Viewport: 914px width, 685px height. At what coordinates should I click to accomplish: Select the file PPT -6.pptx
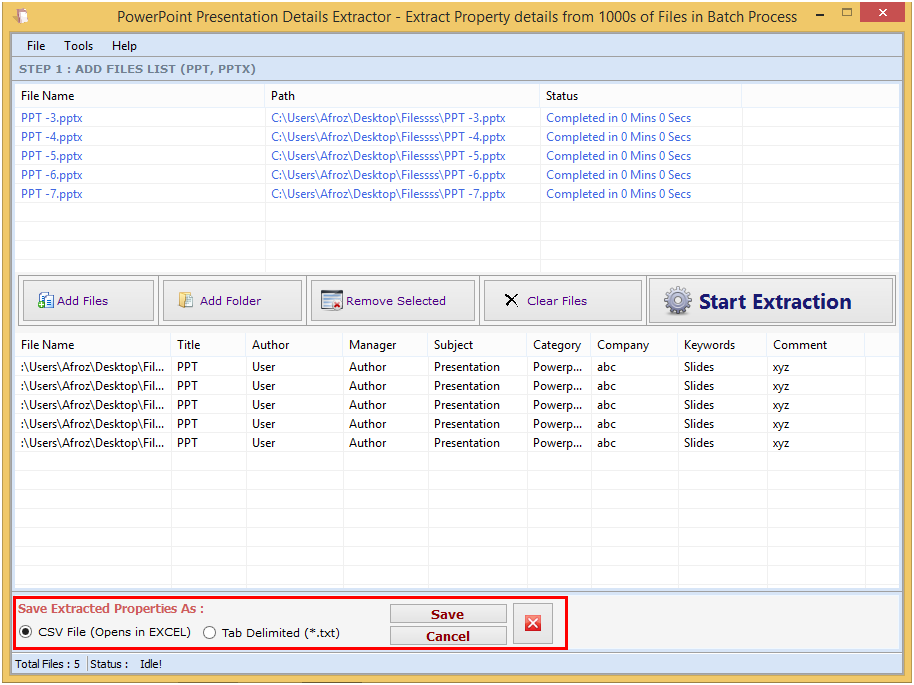[51, 175]
